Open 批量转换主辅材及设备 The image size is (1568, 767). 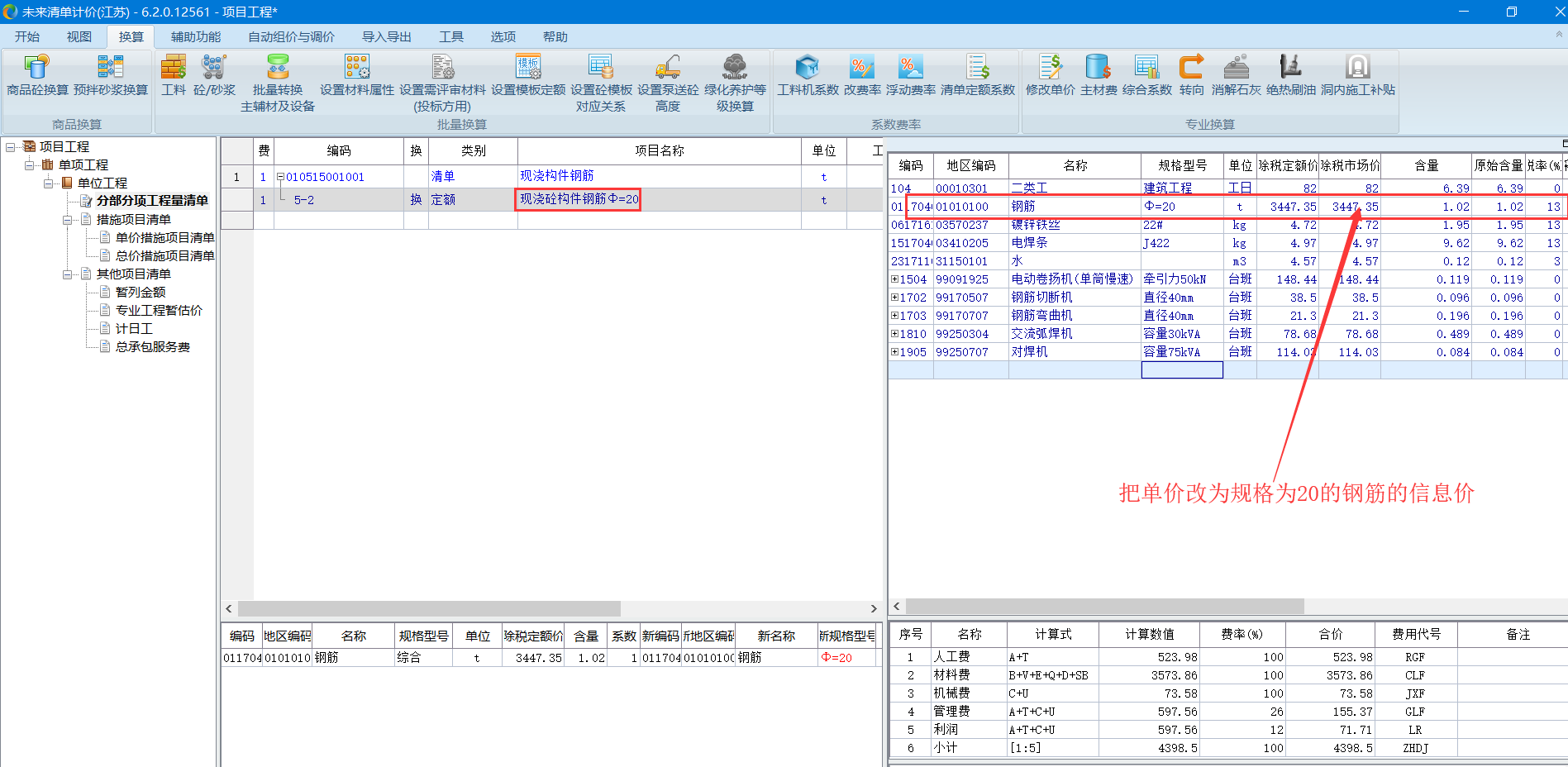coord(278,83)
